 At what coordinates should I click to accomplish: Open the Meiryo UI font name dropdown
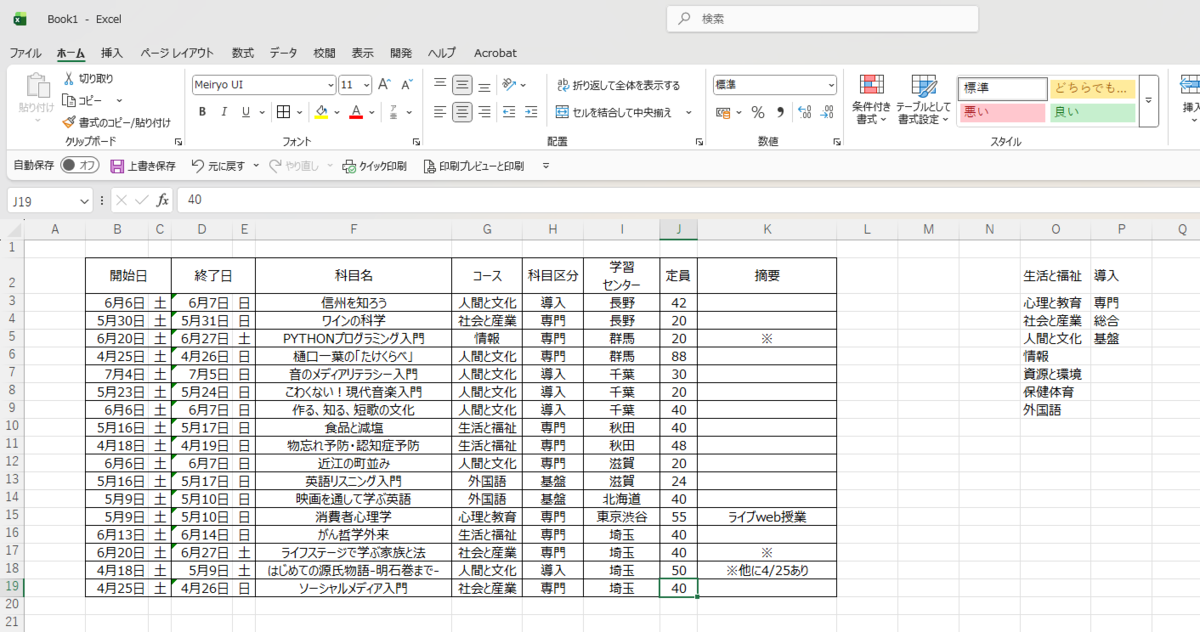click(331, 85)
